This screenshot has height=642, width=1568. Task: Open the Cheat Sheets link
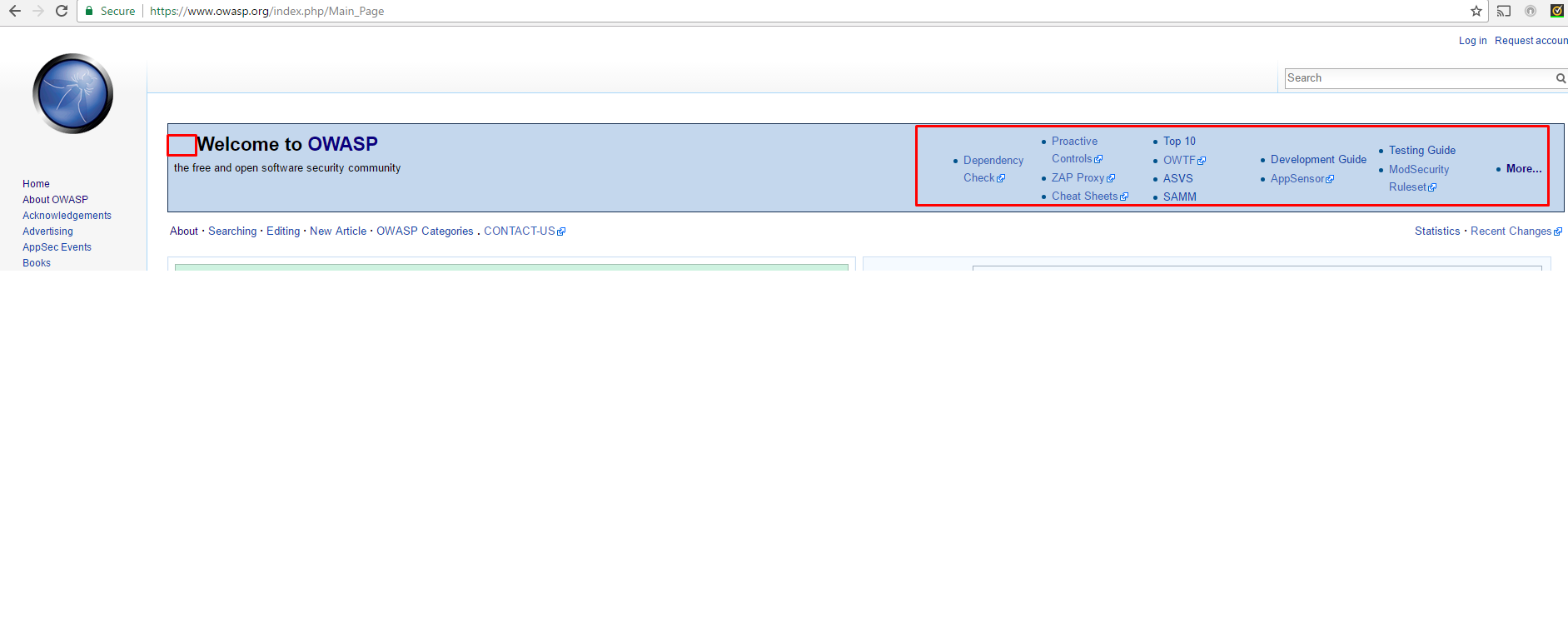1089,197
